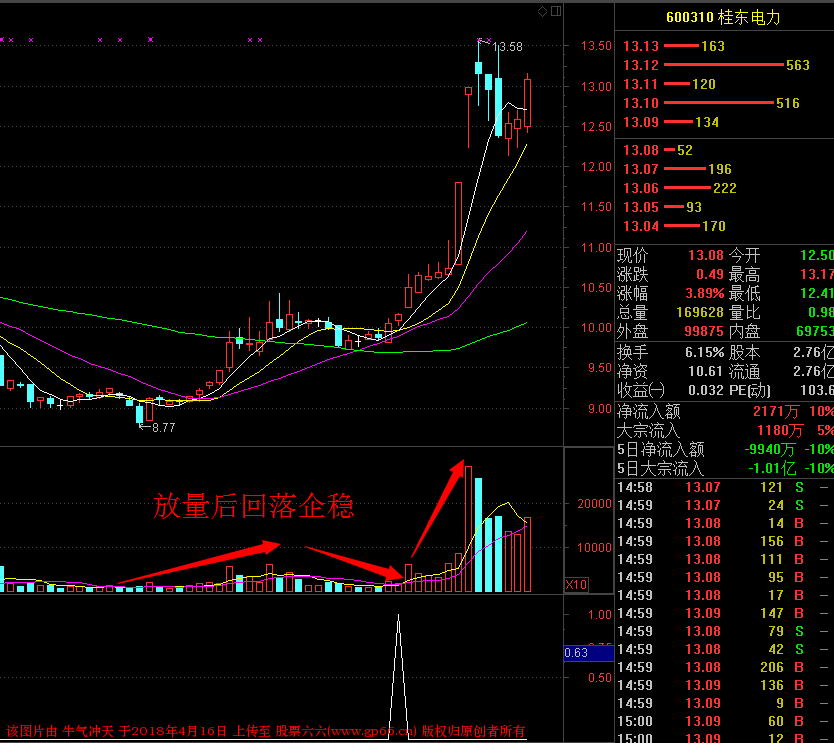834x743 pixels.
Task: Click the 13.50 price axis label
Action: [x=595, y=45]
